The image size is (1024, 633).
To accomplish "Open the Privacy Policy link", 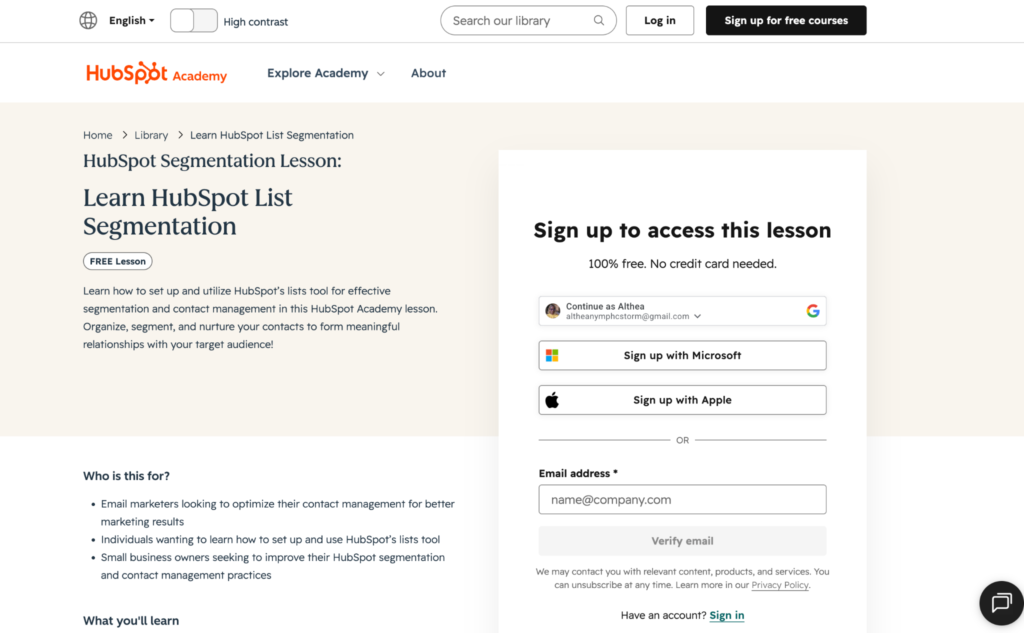I will (780, 585).
